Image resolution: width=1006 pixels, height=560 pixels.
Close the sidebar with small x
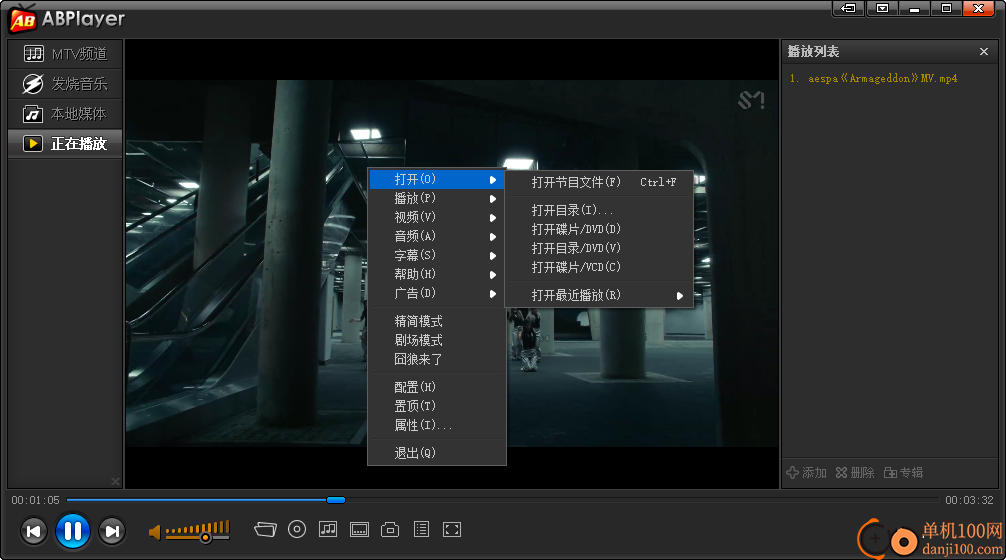115,481
